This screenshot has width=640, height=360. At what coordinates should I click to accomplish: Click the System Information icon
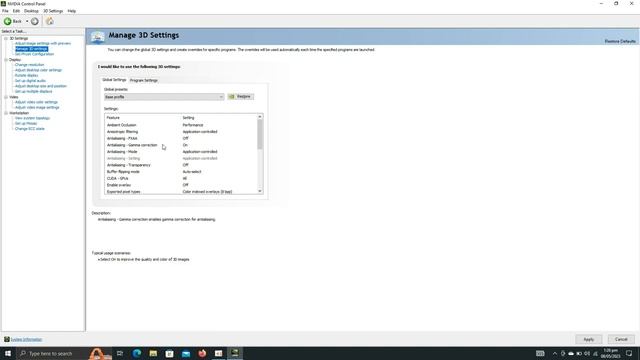[7, 339]
